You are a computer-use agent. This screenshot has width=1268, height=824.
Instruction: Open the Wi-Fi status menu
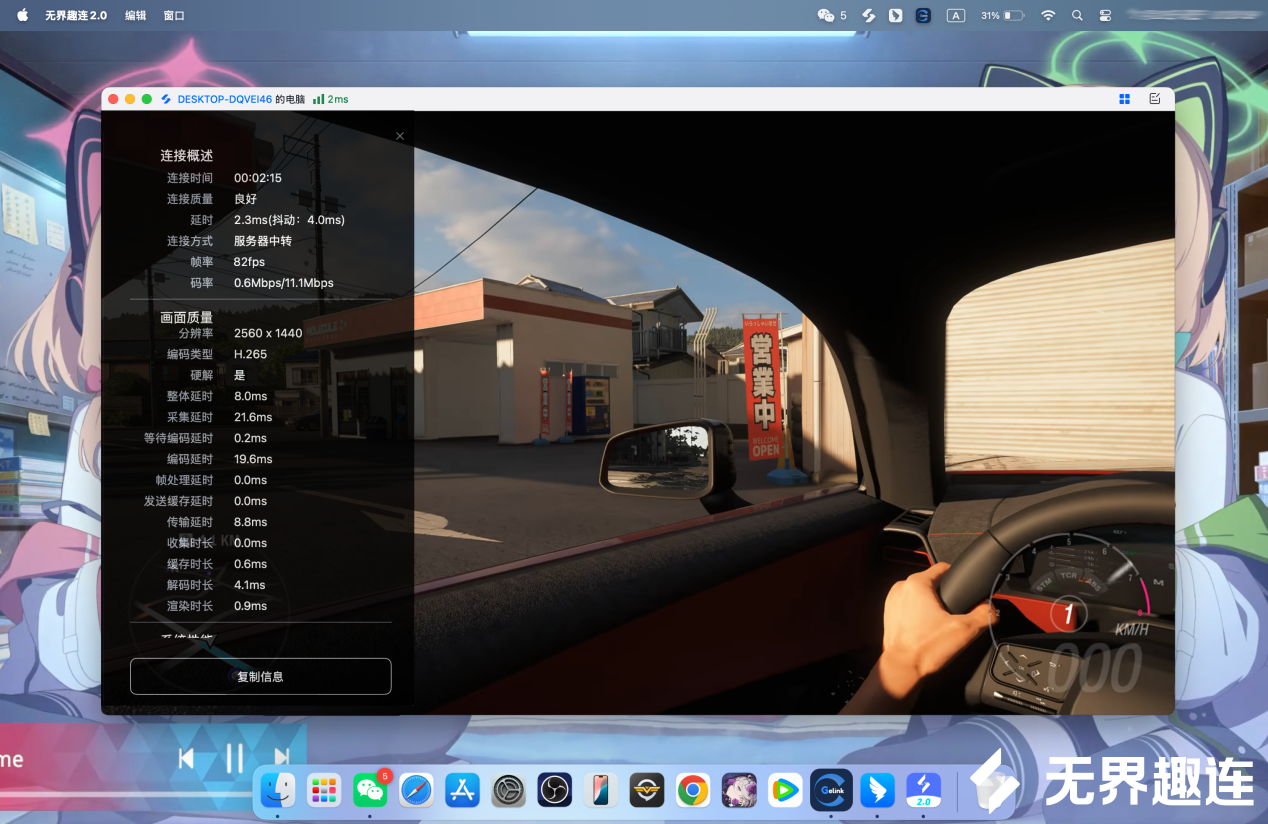point(1048,15)
